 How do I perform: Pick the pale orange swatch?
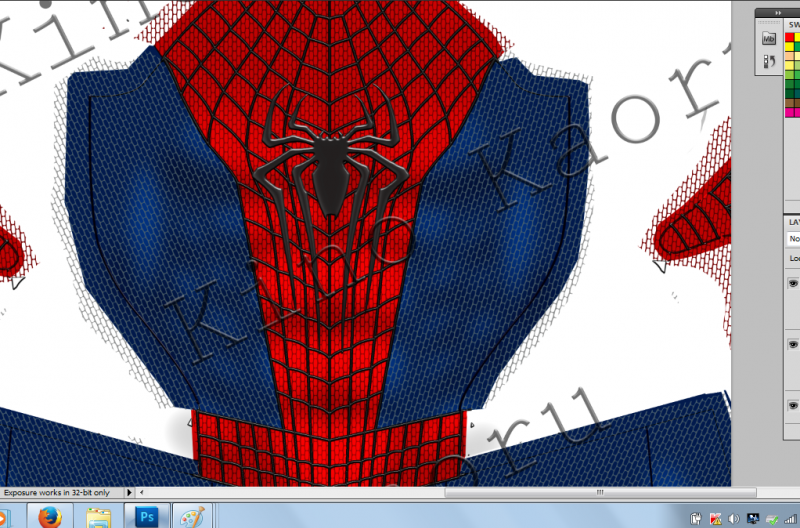(x=790, y=56)
